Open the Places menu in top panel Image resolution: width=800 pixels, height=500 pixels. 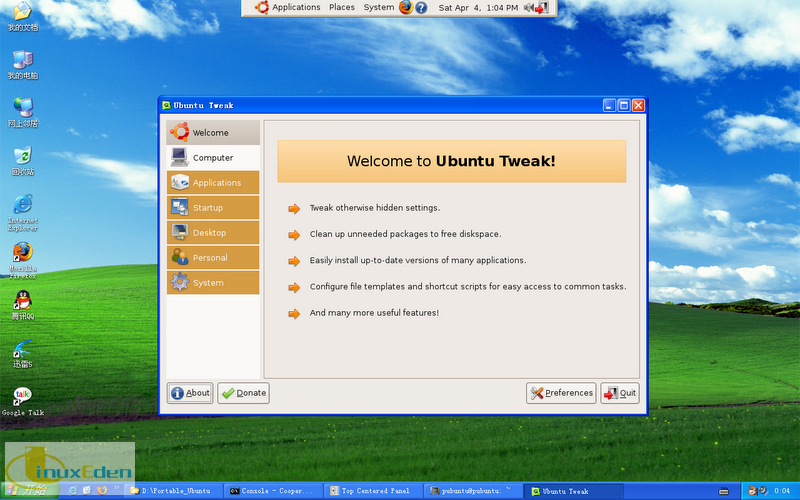point(342,7)
